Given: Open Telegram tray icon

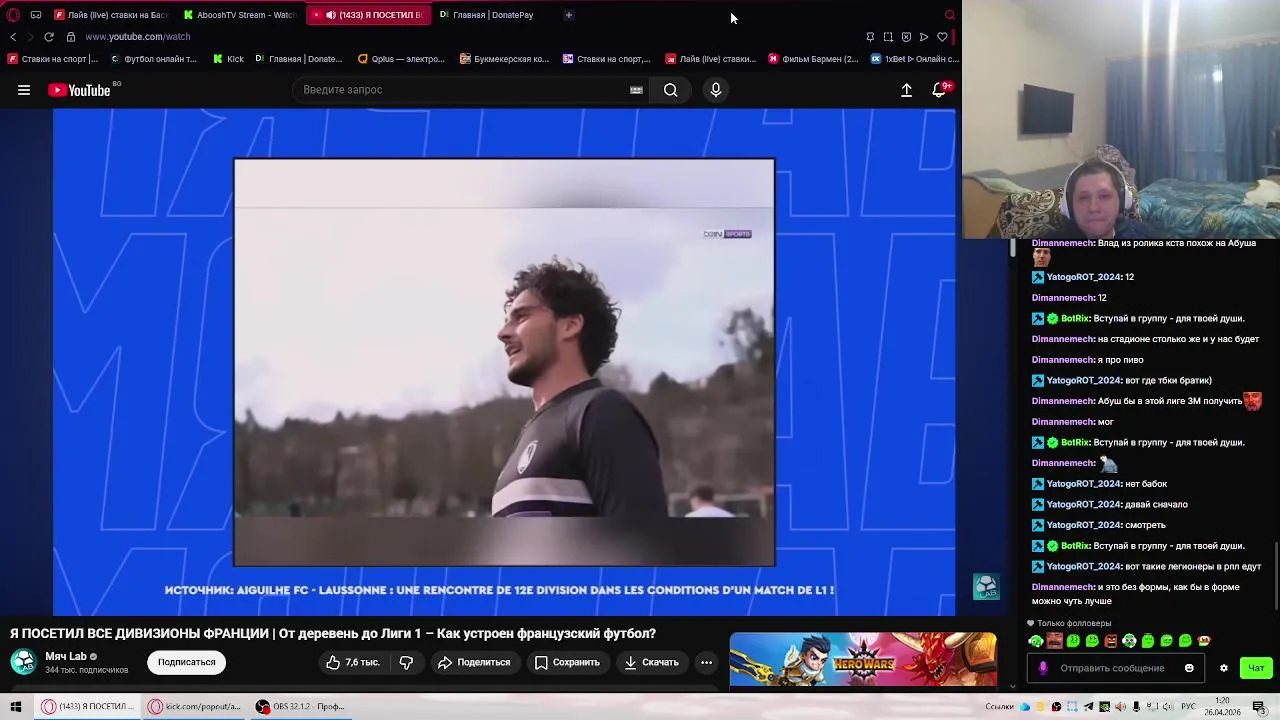Looking at the screenshot, I should [1088, 707].
